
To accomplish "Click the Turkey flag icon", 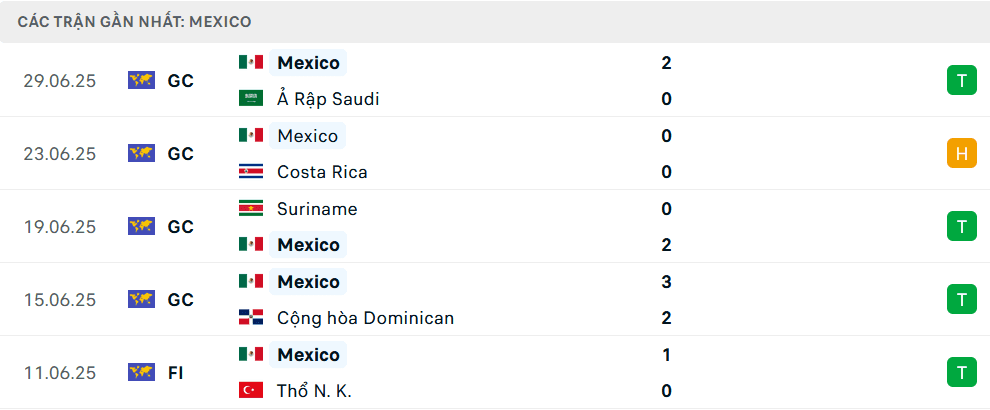I will (250, 391).
